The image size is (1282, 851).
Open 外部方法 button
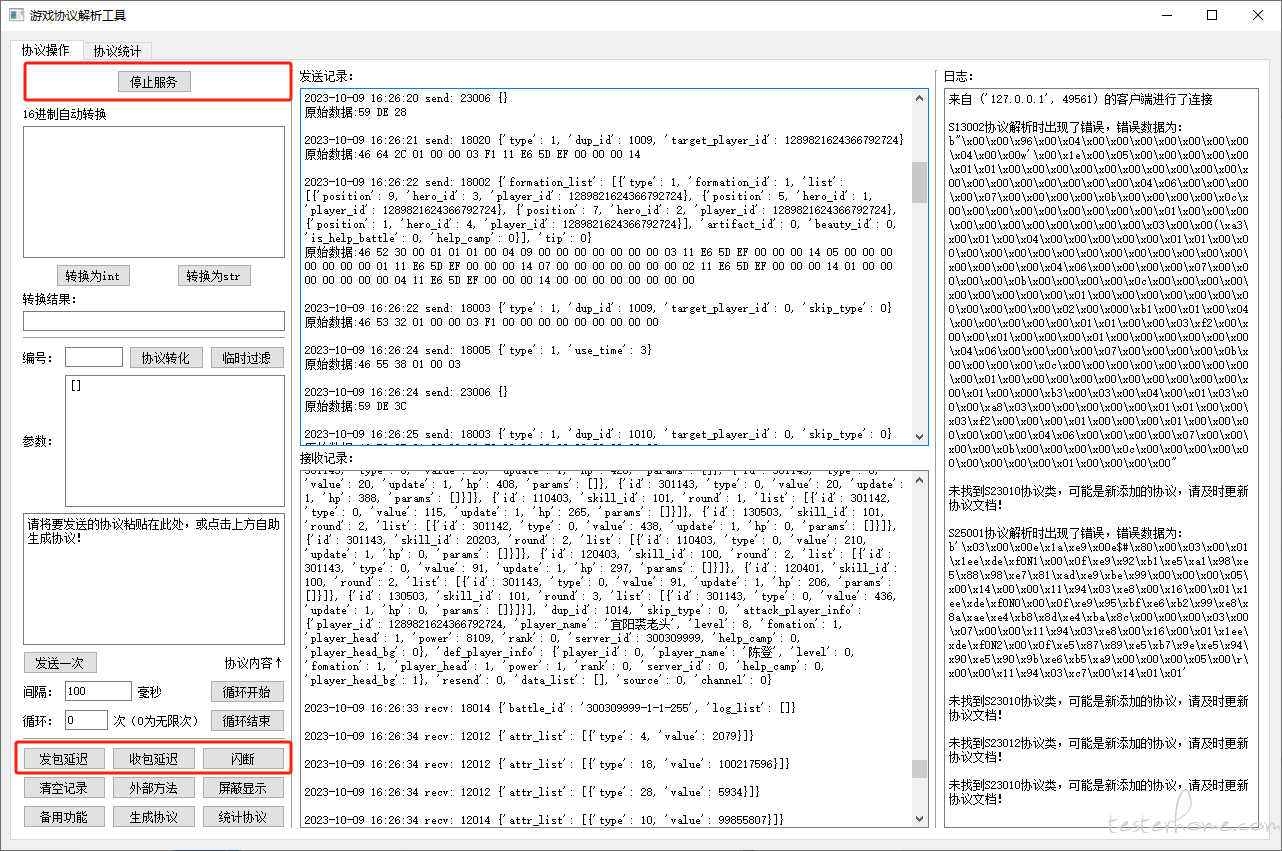click(153, 788)
